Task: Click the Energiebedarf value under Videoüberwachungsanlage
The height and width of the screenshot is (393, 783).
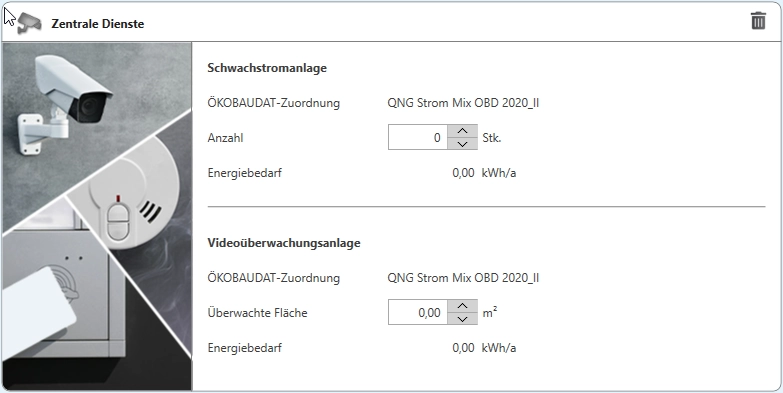Action: (463, 348)
